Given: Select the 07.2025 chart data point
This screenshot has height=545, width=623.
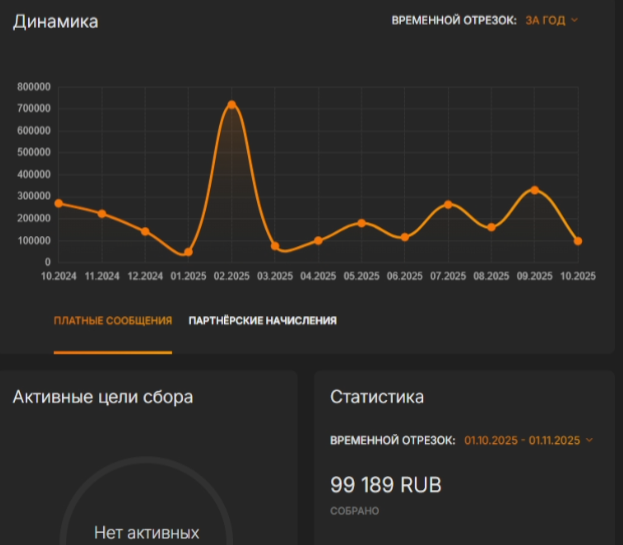Looking at the screenshot, I should 448,205.
